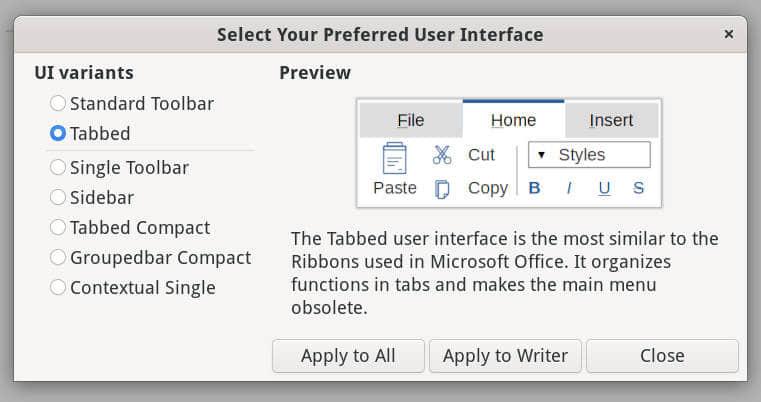Close the dialog with the X icon

click(x=729, y=34)
